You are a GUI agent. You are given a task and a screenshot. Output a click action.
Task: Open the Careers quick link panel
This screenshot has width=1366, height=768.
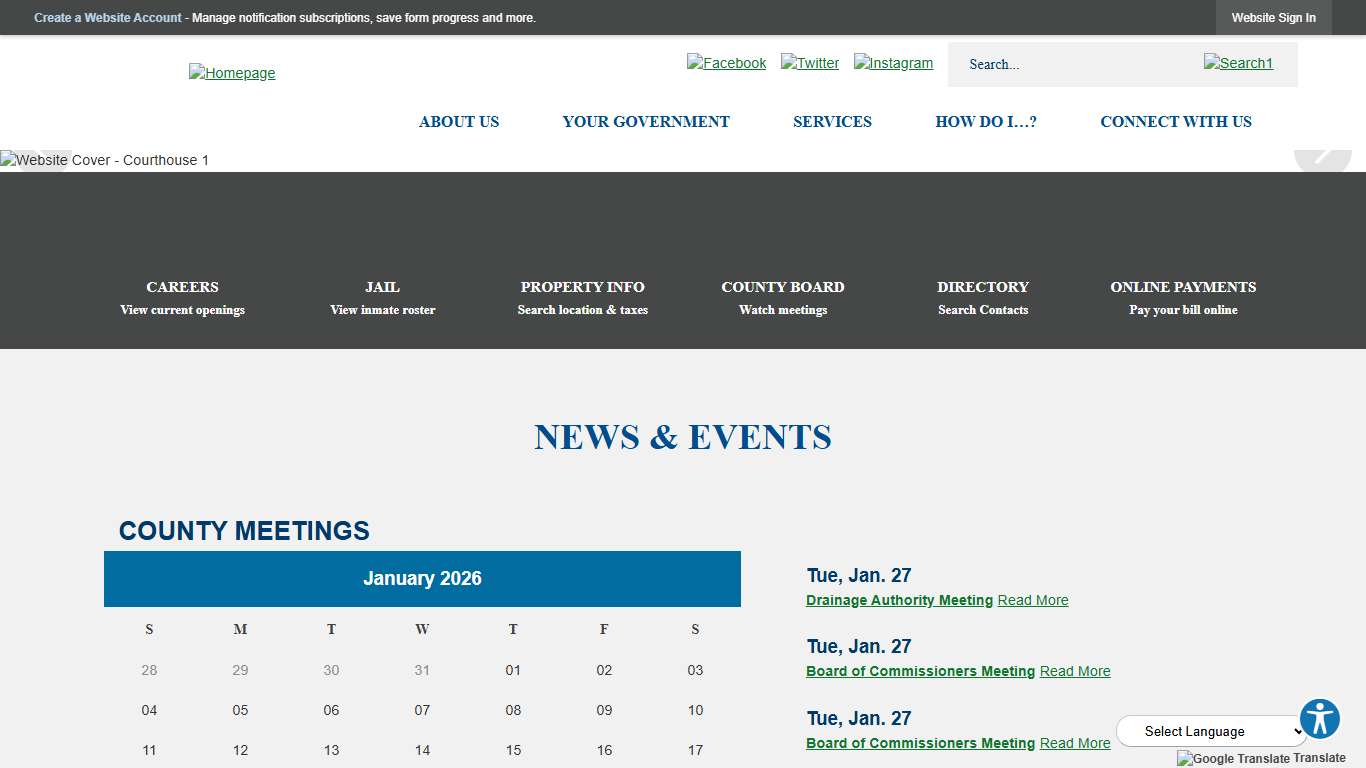tap(182, 297)
